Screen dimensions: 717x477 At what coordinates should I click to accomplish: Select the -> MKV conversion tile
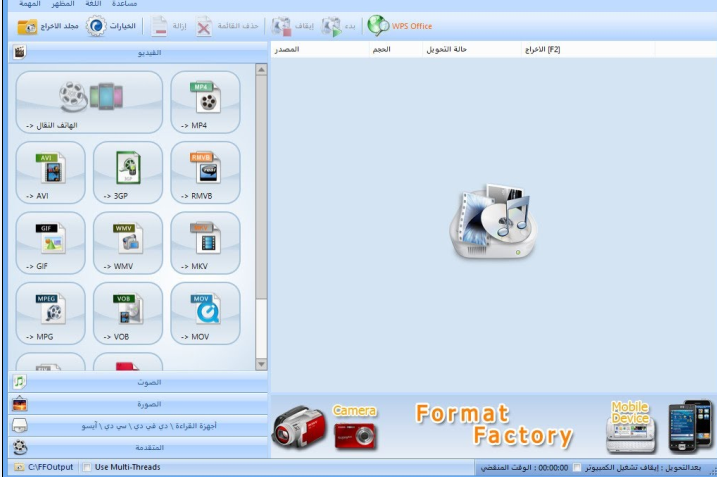[x=205, y=243]
